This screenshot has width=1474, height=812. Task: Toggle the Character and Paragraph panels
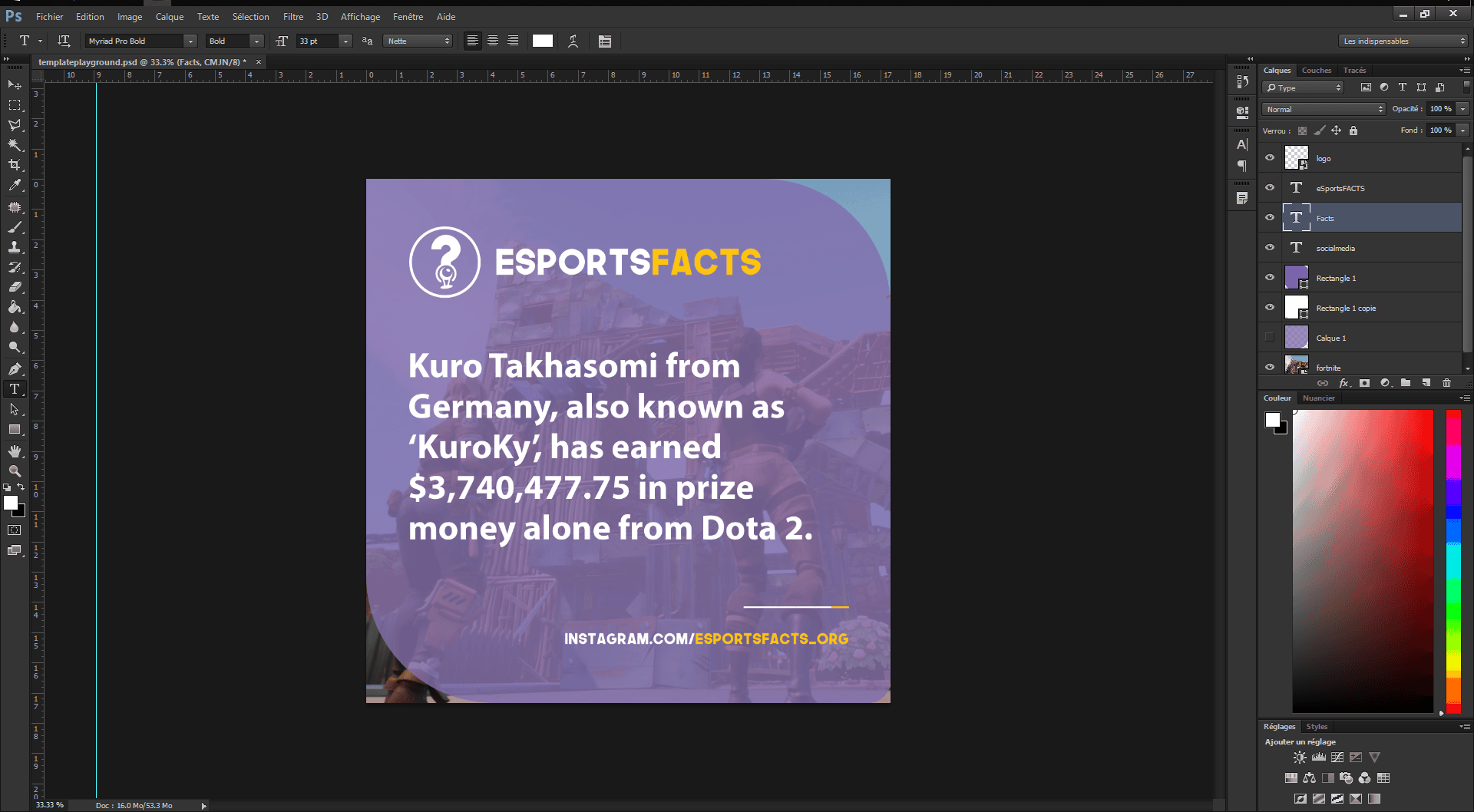pos(605,41)
